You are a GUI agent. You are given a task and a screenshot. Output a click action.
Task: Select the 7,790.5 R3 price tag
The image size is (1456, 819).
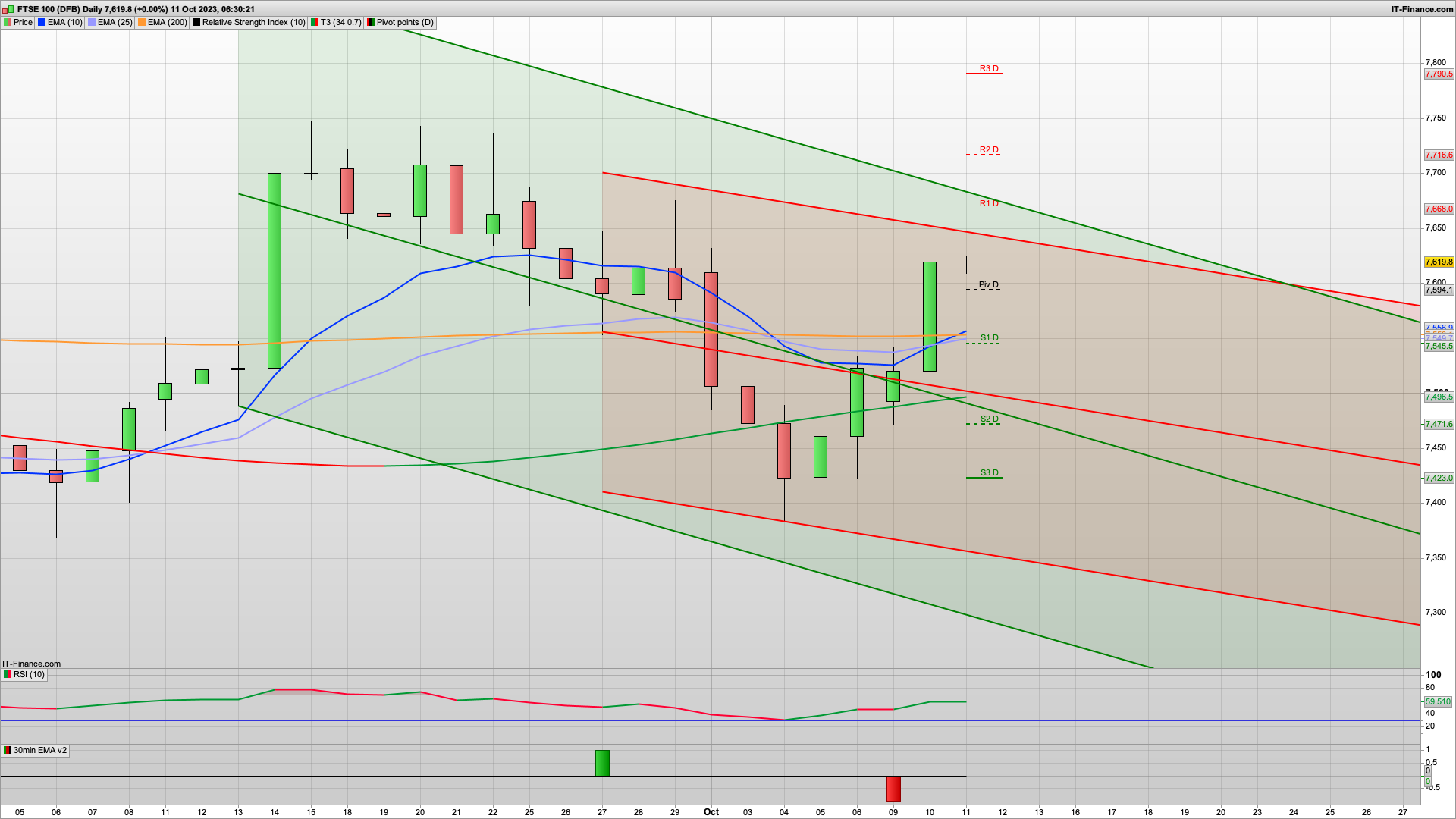pyautogui.click(x=1439, y=74)
